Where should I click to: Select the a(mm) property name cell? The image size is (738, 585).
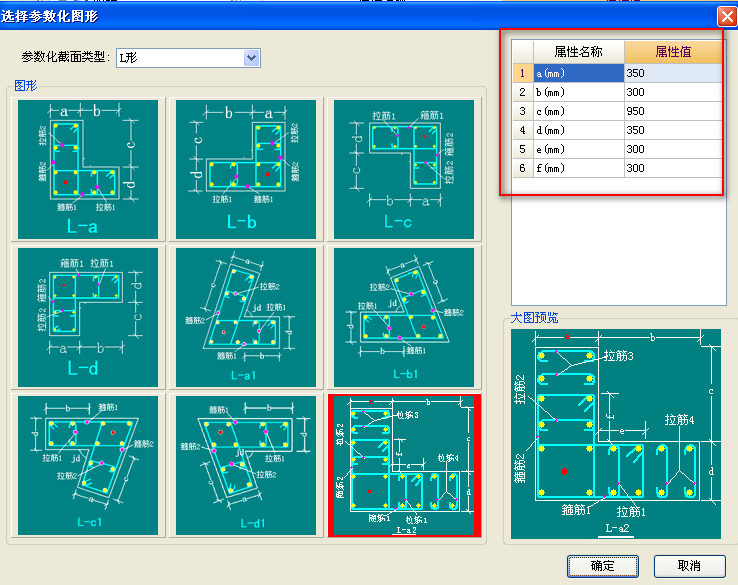pyautogui.click(x=578, y=73)
